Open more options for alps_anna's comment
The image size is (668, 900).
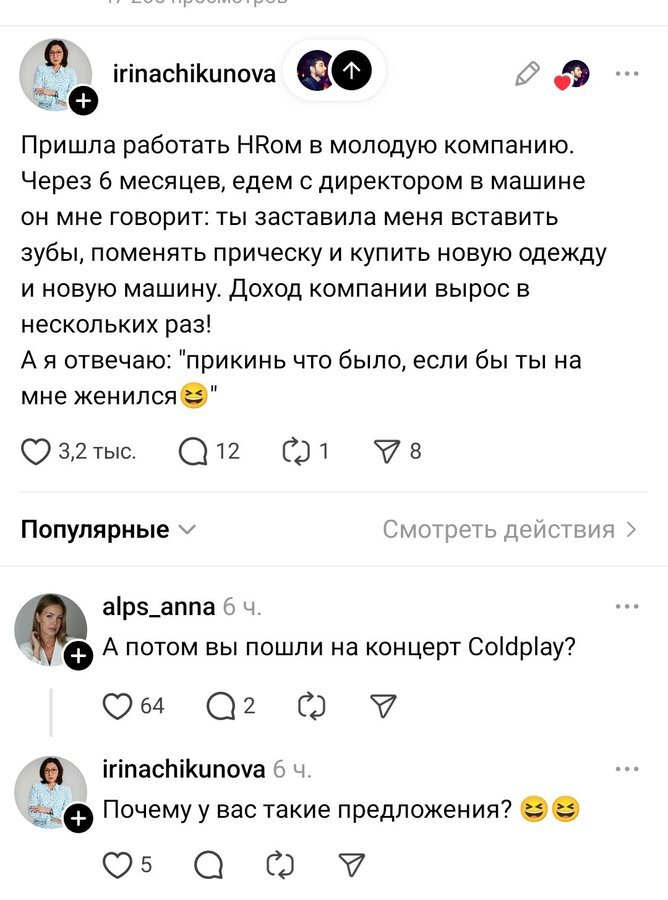pos(627,607)
